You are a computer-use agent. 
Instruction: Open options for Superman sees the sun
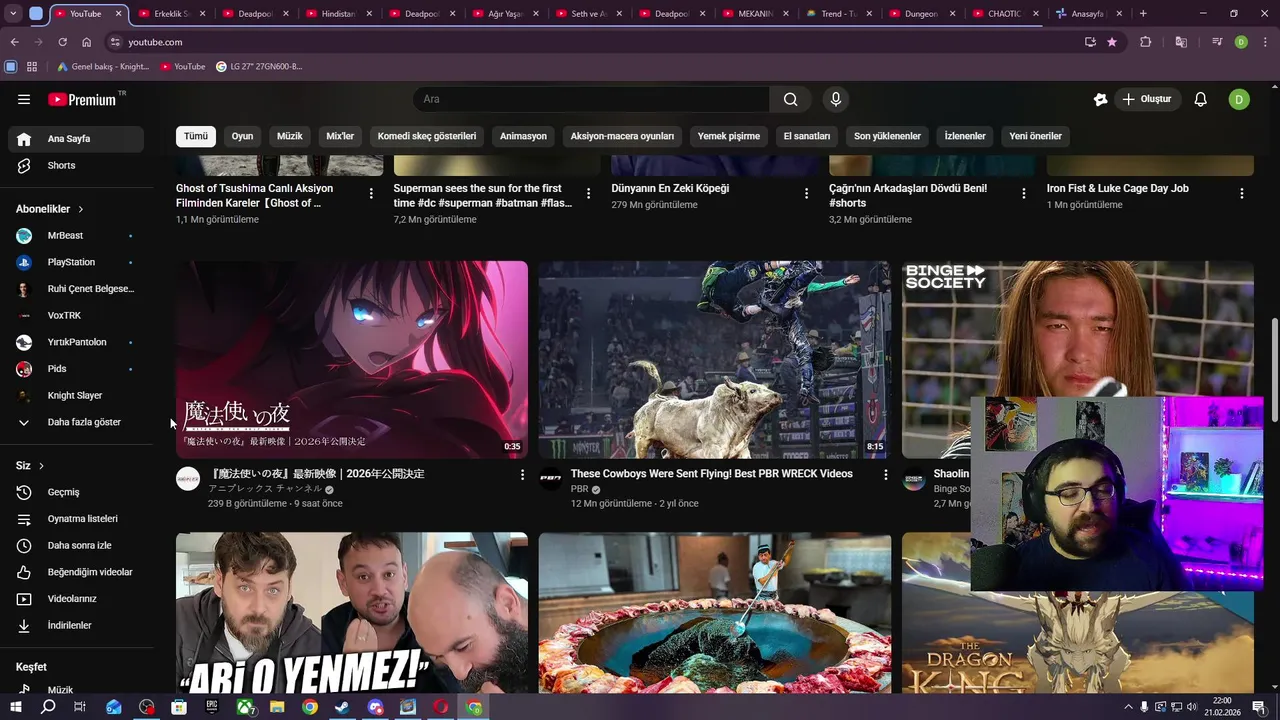(x=588, y=194)
